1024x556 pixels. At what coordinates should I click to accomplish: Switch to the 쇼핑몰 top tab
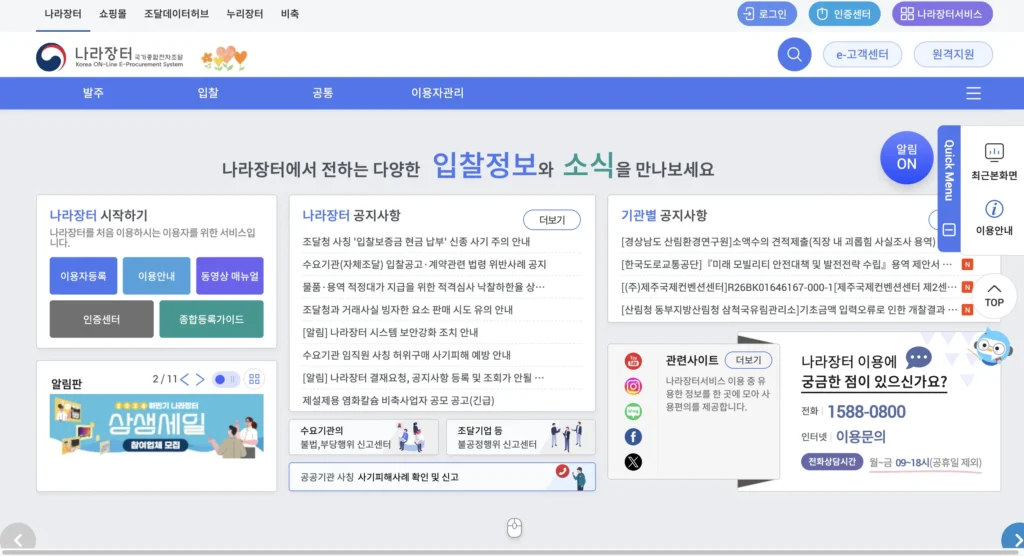point(113,14)
